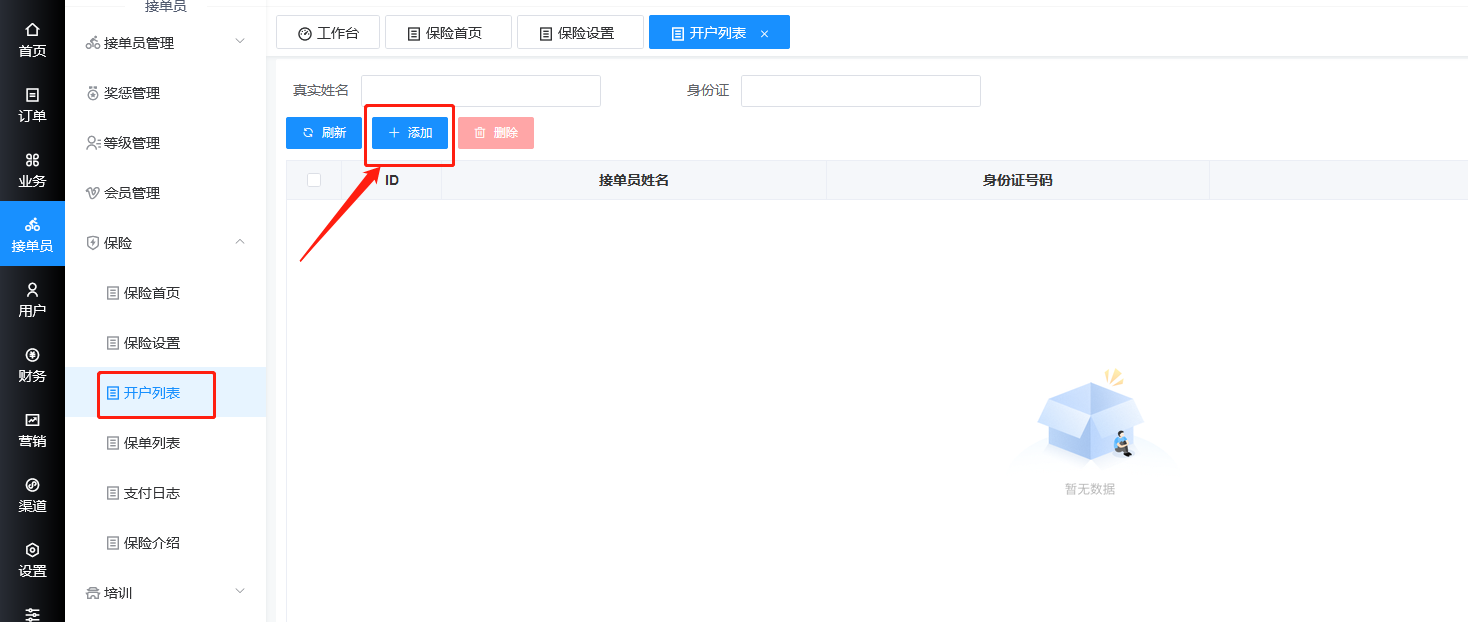Click the sliders icon below 设置
Image resolution: width=1468 pixels, height=622 pixels.
point(32,614)
